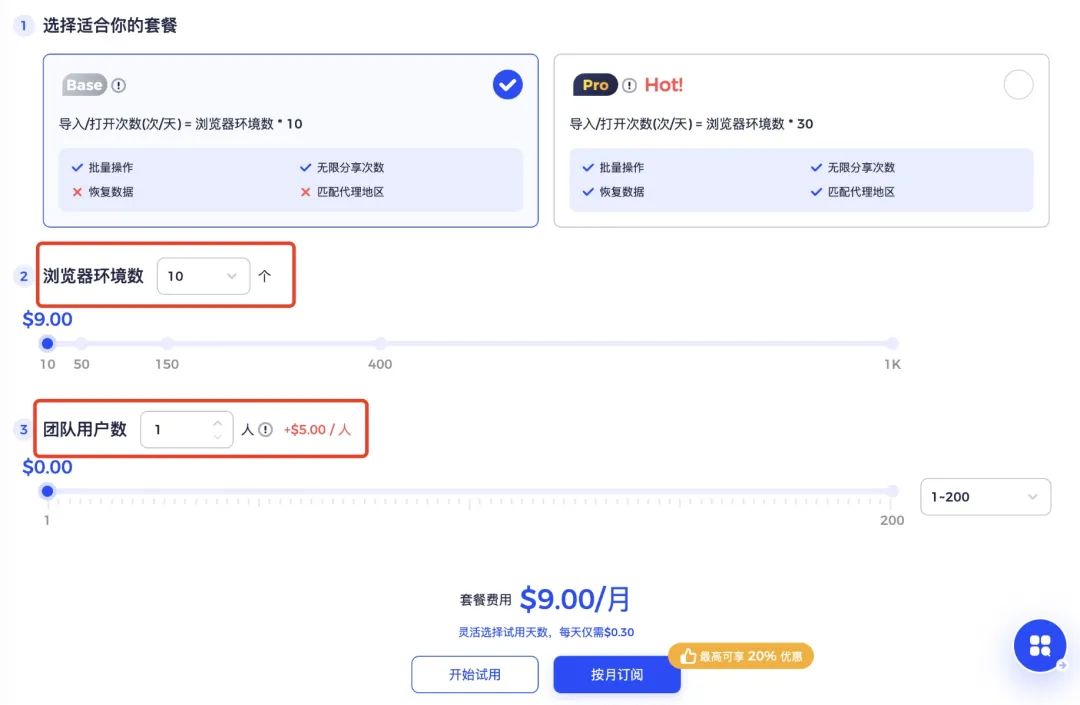This screenshot has width=1080, height=705.
Task: Click the info icon next to Pro plan
Action: click(628, 83)
